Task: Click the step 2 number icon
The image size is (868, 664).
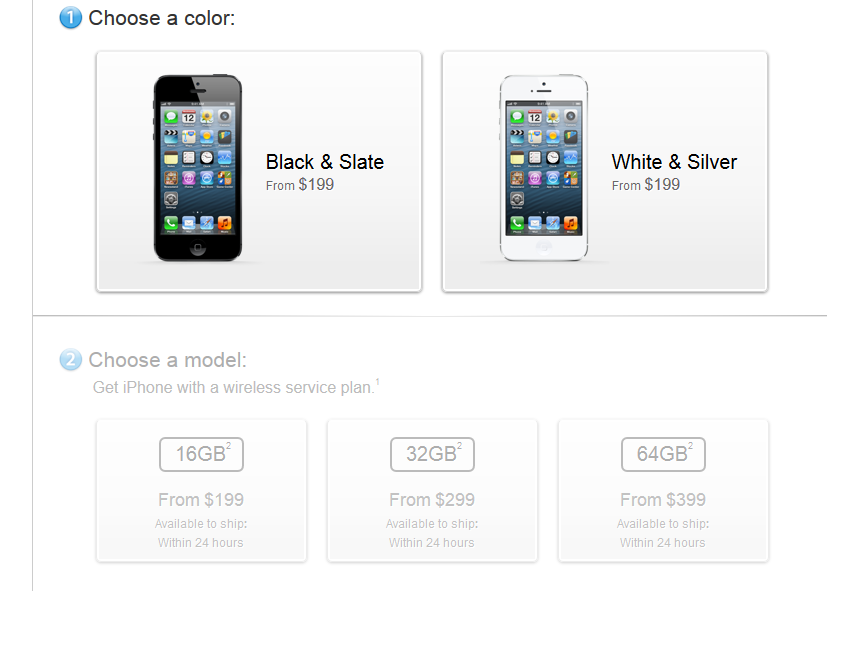Action: coord(70,360)
